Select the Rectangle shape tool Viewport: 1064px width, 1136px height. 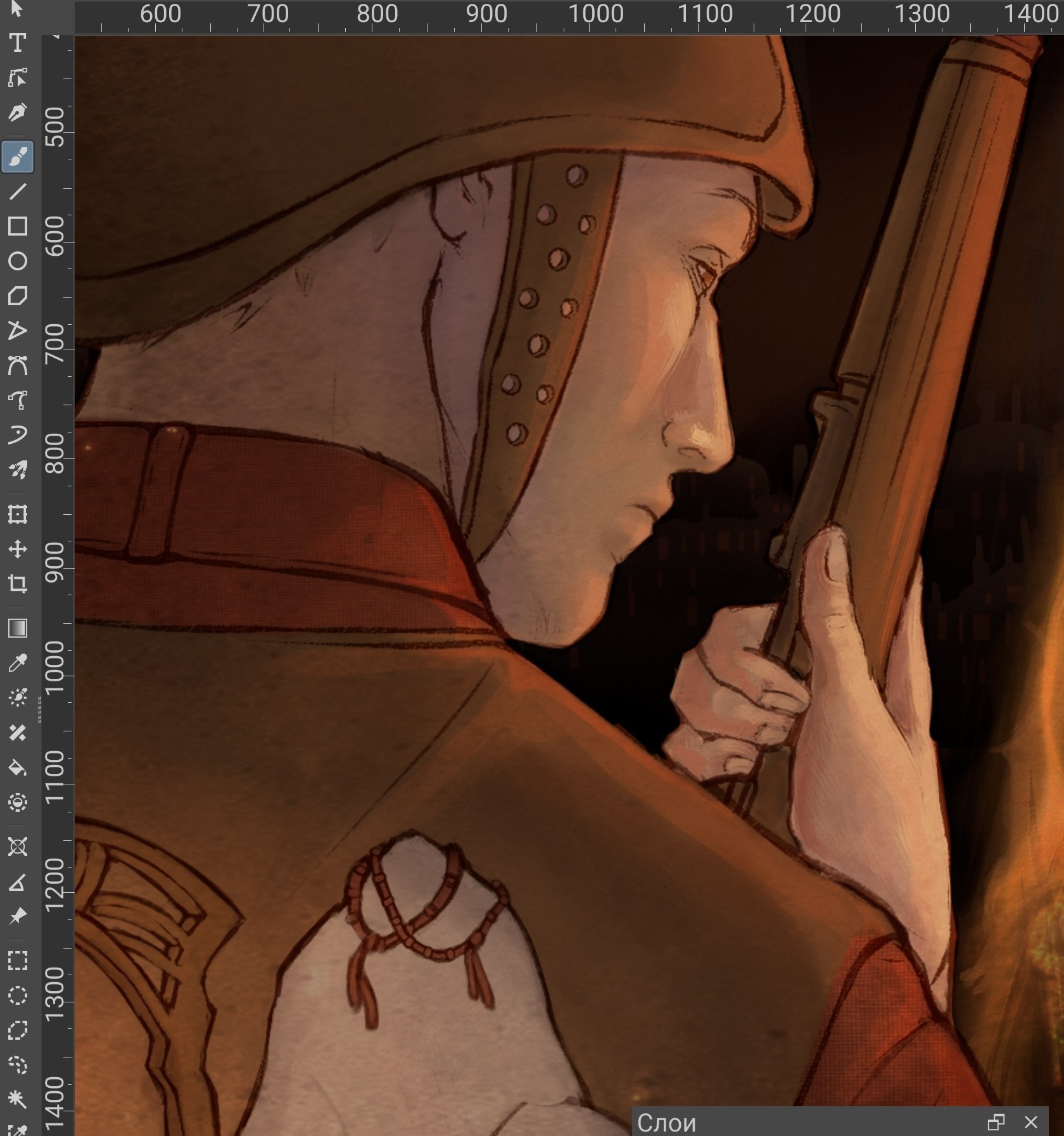point(17,226)
